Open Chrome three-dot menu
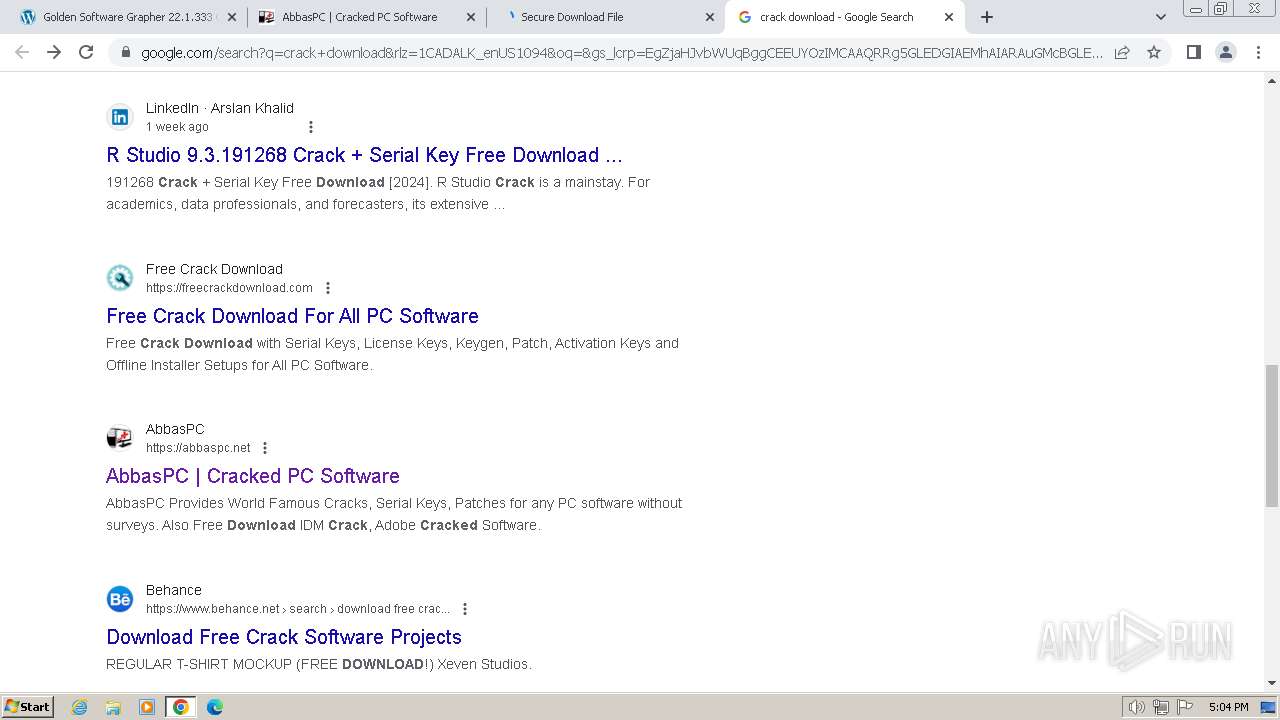The height and width of the screenshot is (720, 1280). (1257, 52)
